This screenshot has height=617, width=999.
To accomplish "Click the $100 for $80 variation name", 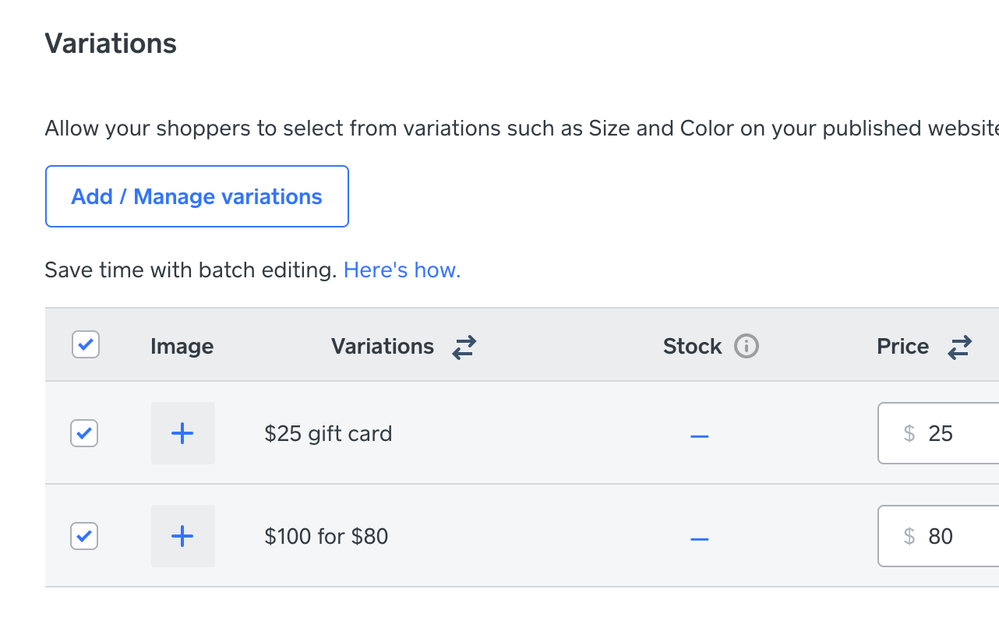I will (326, 537).
